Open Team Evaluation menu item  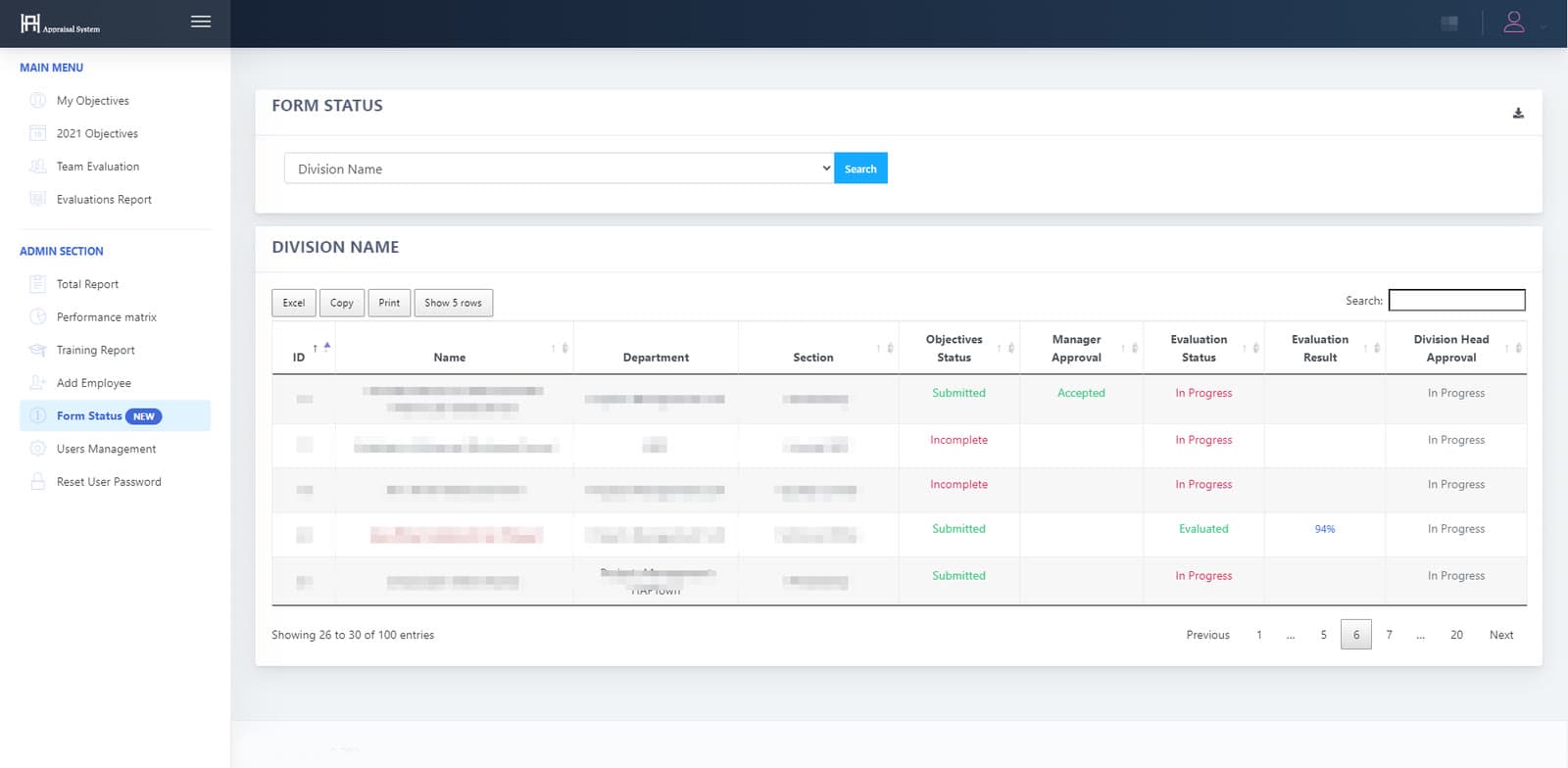point(98,167)
